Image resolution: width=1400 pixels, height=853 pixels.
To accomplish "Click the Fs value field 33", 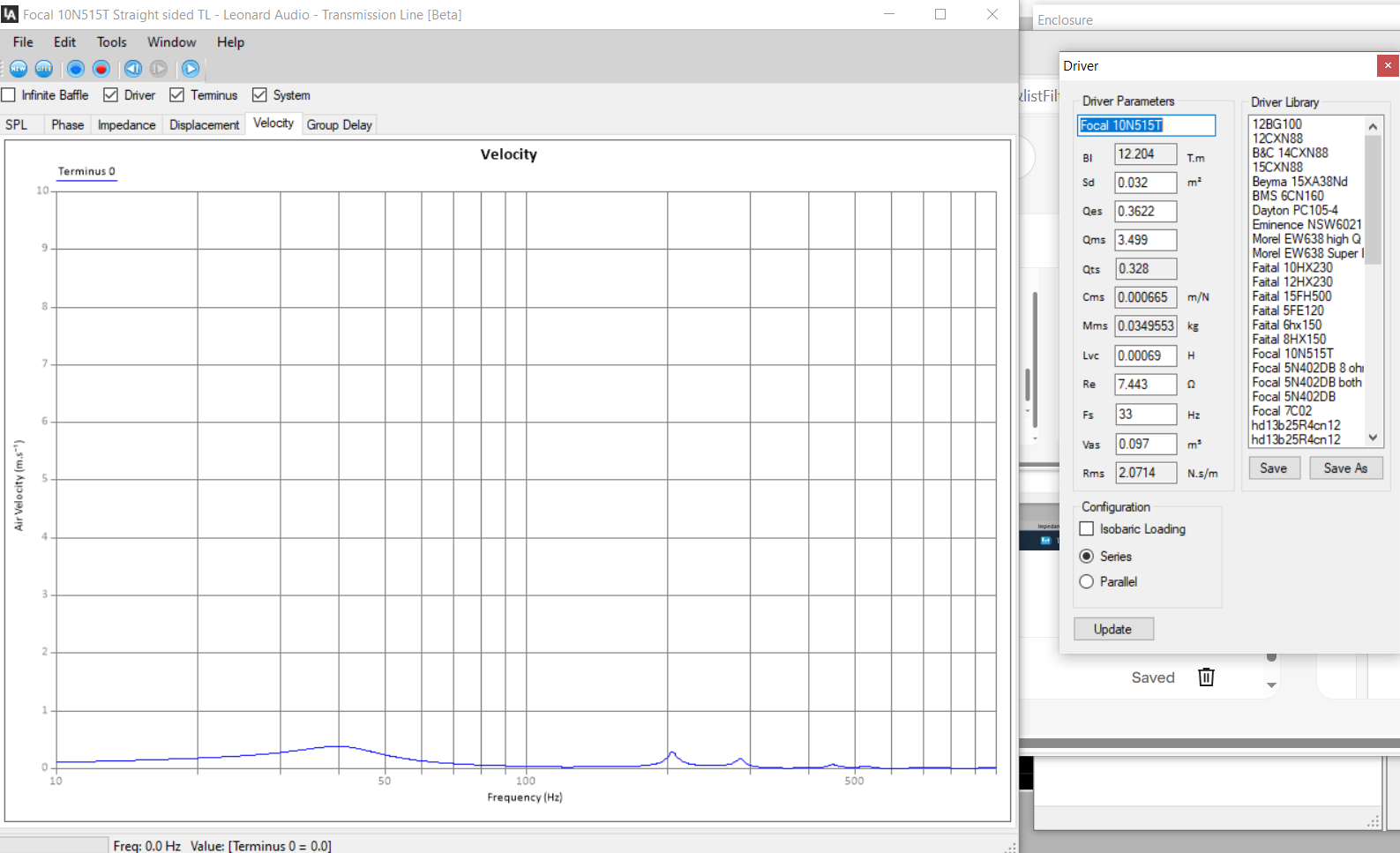I will [1145, 415].
